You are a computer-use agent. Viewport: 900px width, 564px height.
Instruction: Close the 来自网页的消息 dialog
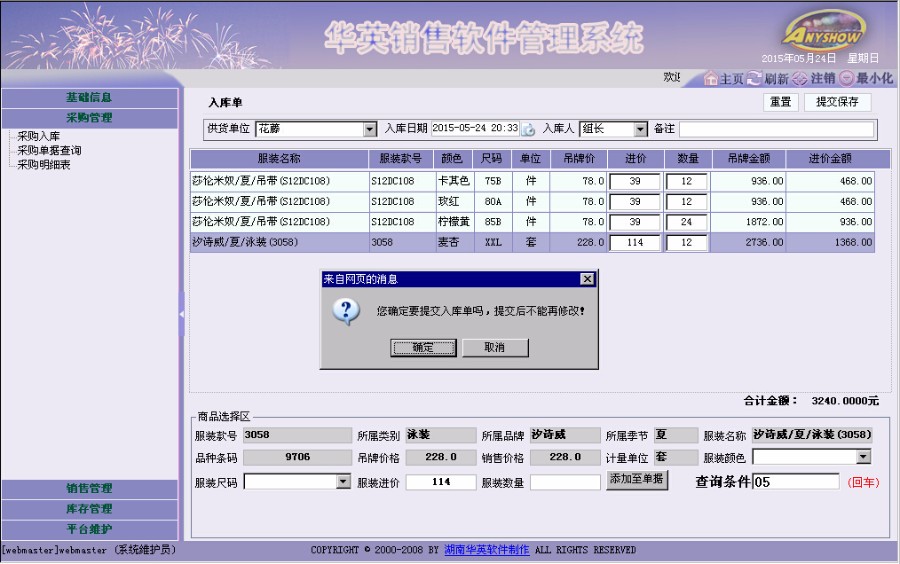(x=587, y=279)
